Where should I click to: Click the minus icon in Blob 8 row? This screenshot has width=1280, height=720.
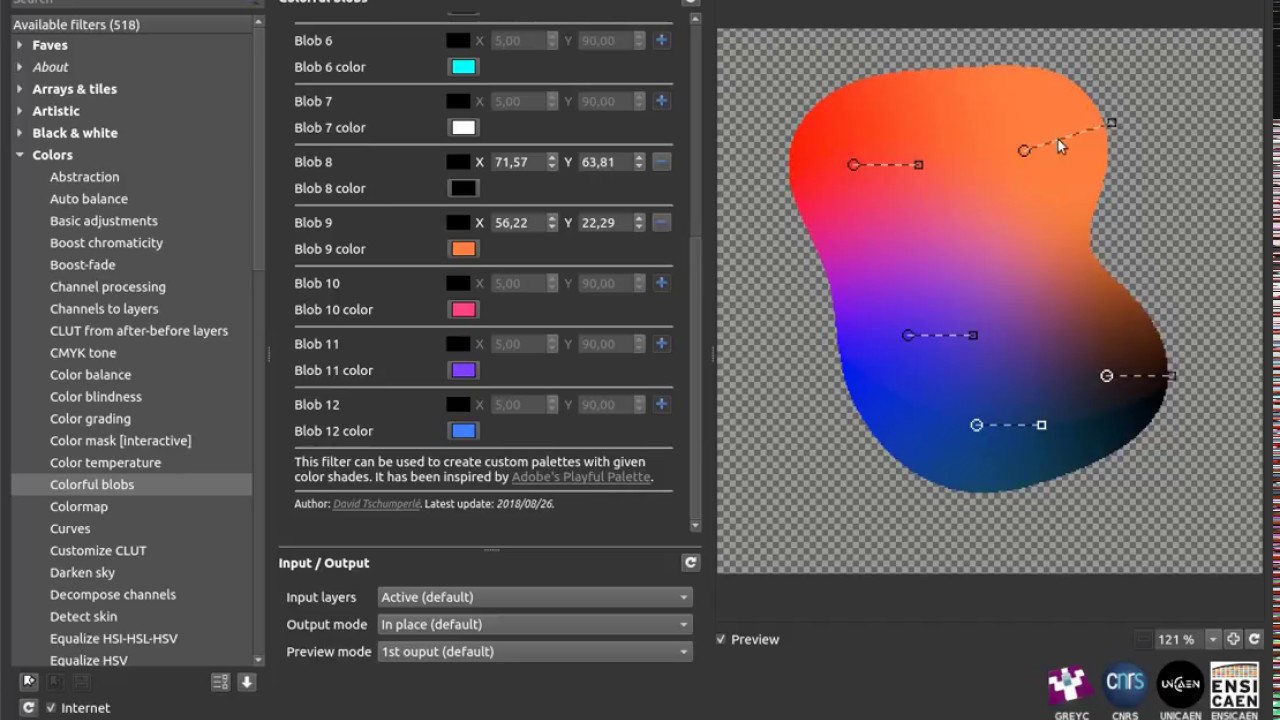(x=661, y=162)
